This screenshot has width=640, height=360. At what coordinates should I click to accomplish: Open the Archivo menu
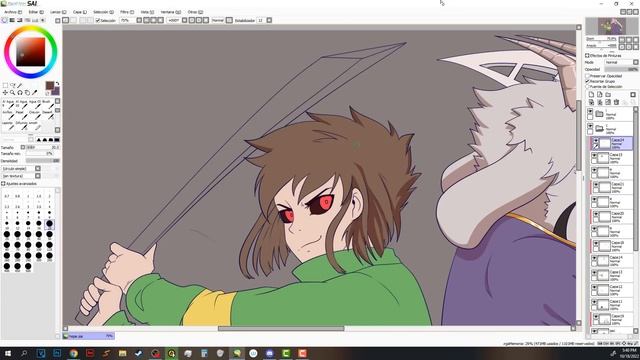click(13, 12)
